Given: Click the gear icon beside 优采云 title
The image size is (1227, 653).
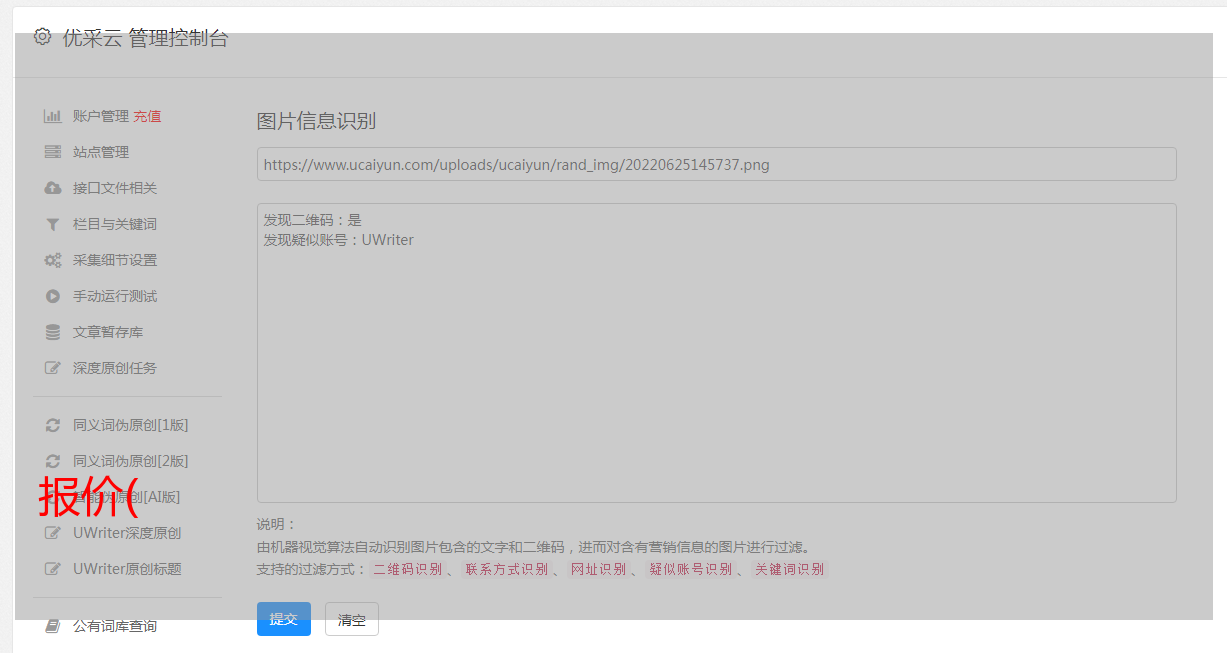Looking at the screenshot, I should pos(42,37).
